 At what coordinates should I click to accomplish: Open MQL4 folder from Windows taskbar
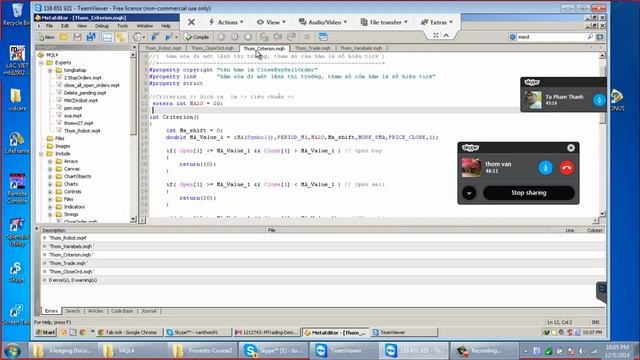click(132, 351)
